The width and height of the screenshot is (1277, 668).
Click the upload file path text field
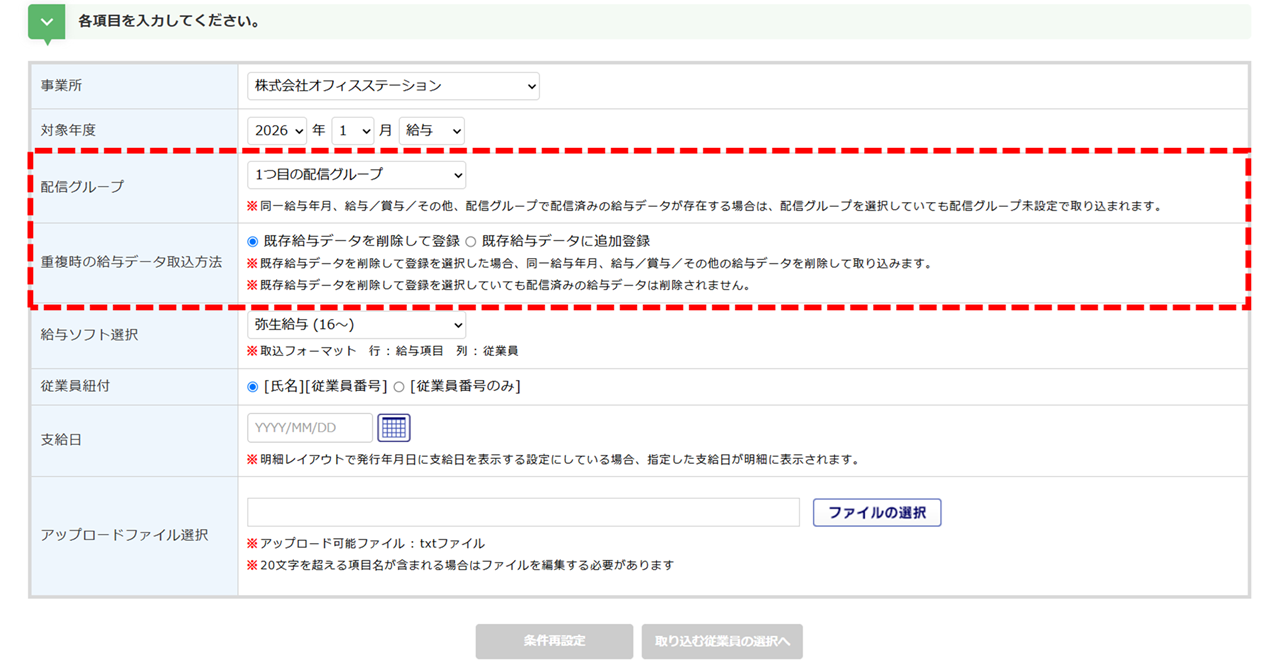click(523, 512)
